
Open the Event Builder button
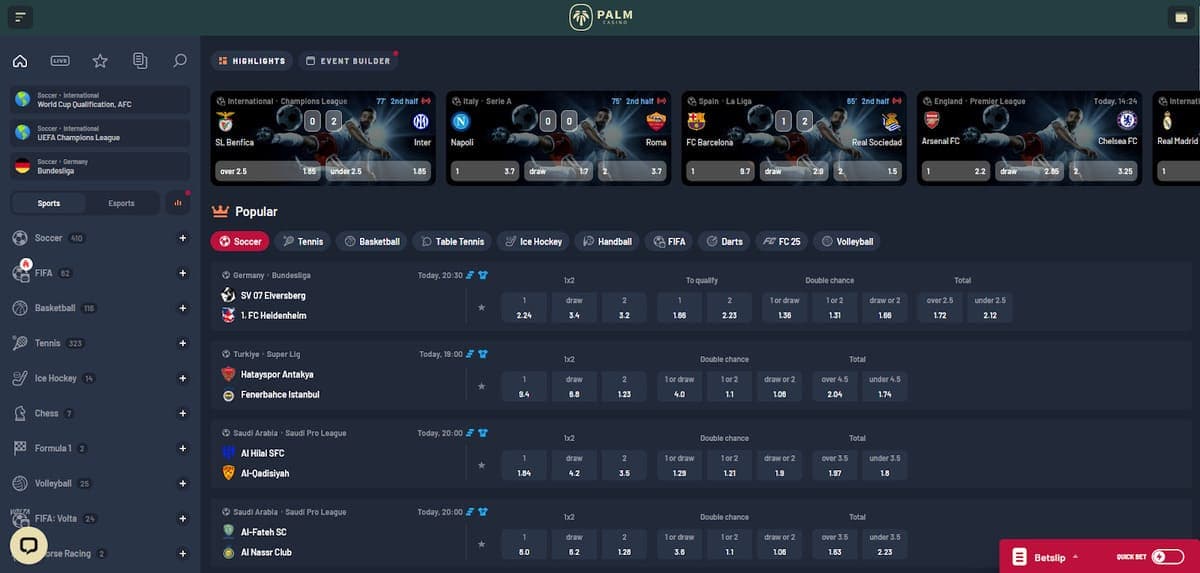click(348, 61)
